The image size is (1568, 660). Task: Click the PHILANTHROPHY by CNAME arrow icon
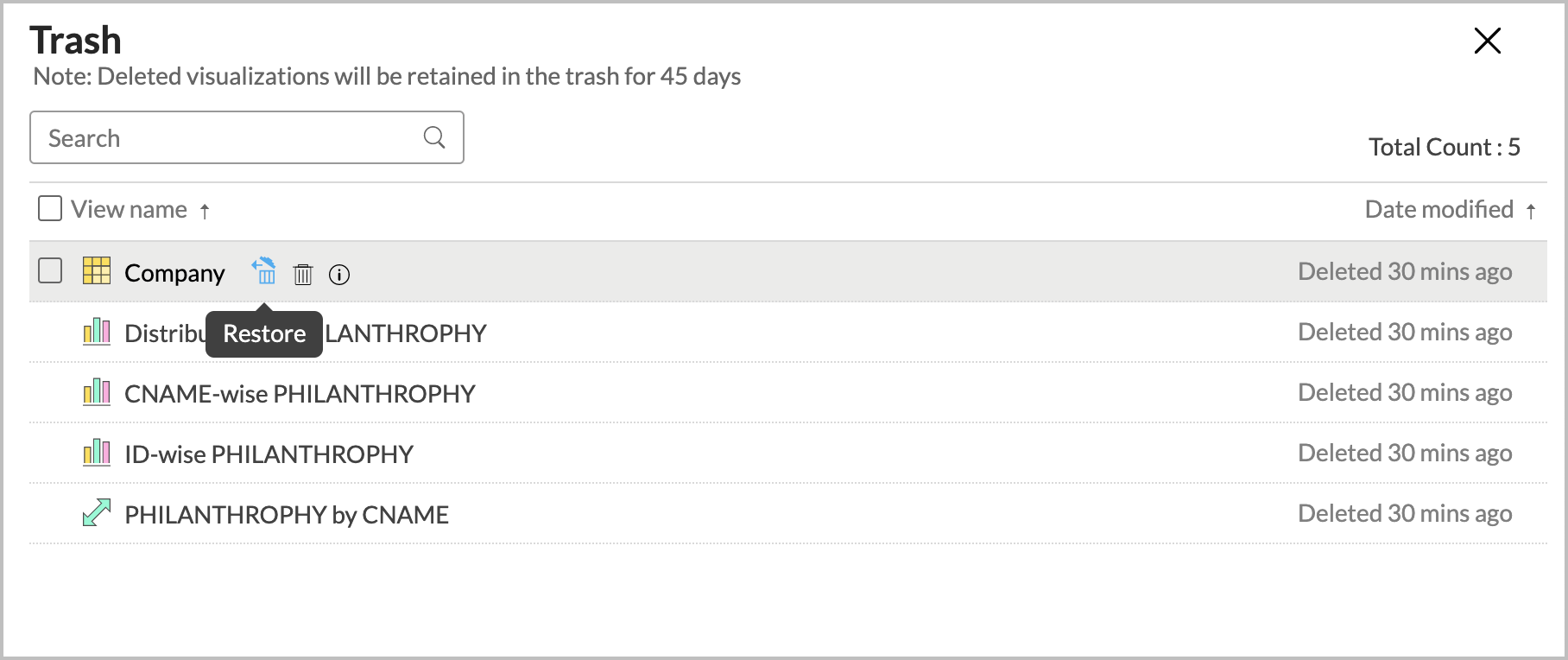click(x=97, y=512)
